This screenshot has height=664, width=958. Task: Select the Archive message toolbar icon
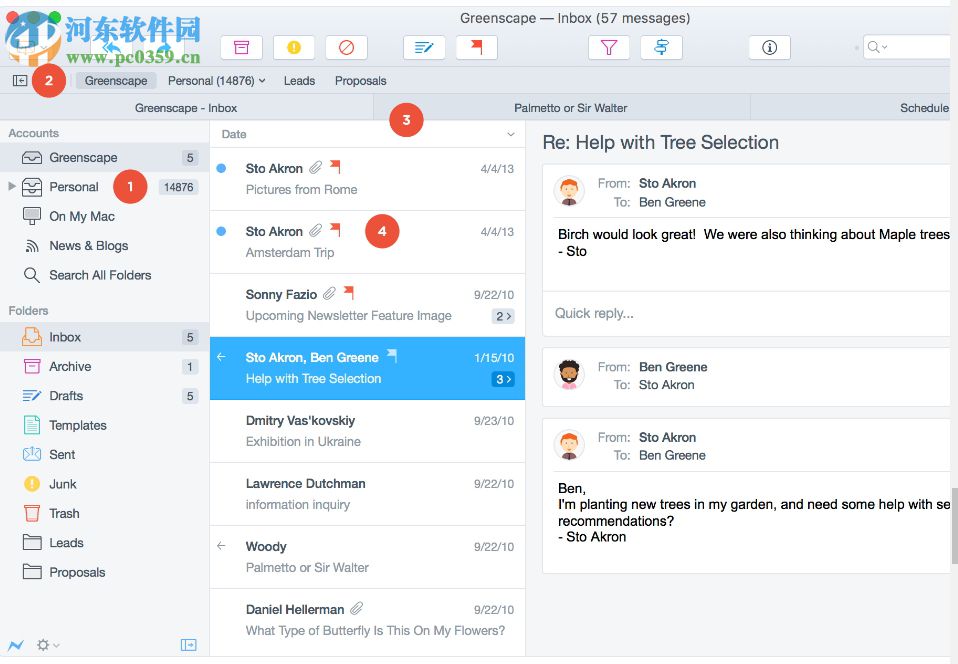click(240, 47)
